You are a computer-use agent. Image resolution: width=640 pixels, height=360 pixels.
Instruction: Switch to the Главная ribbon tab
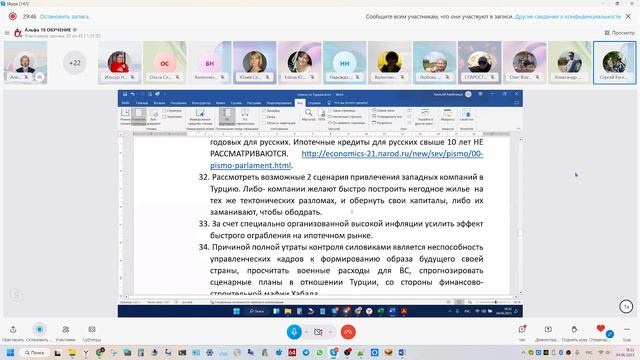point(142,103)
